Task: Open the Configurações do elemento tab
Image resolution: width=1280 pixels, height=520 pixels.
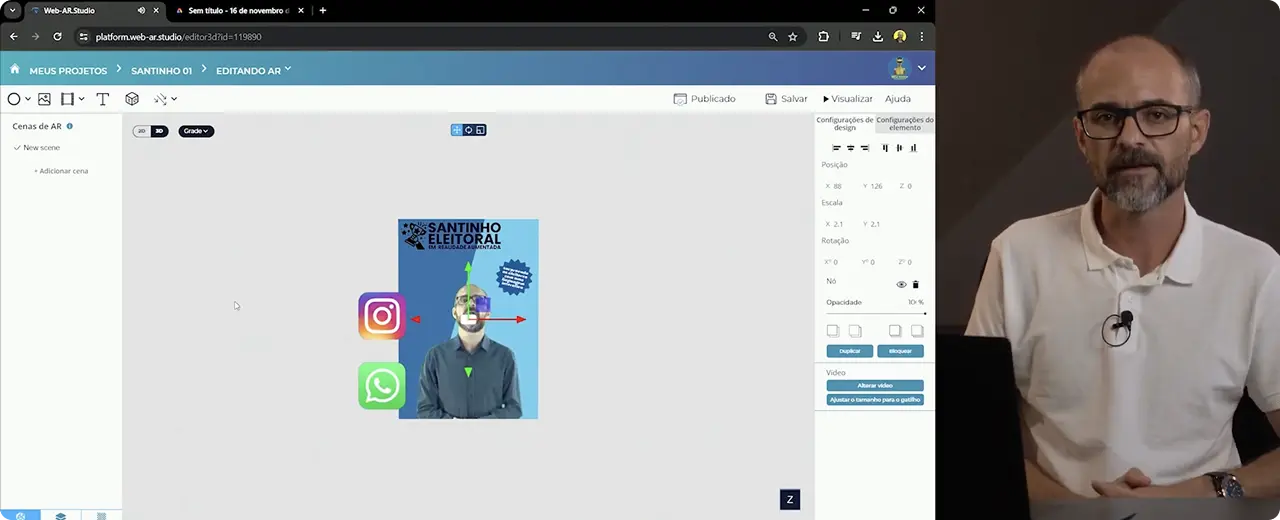Action: (x=904, y=123)
